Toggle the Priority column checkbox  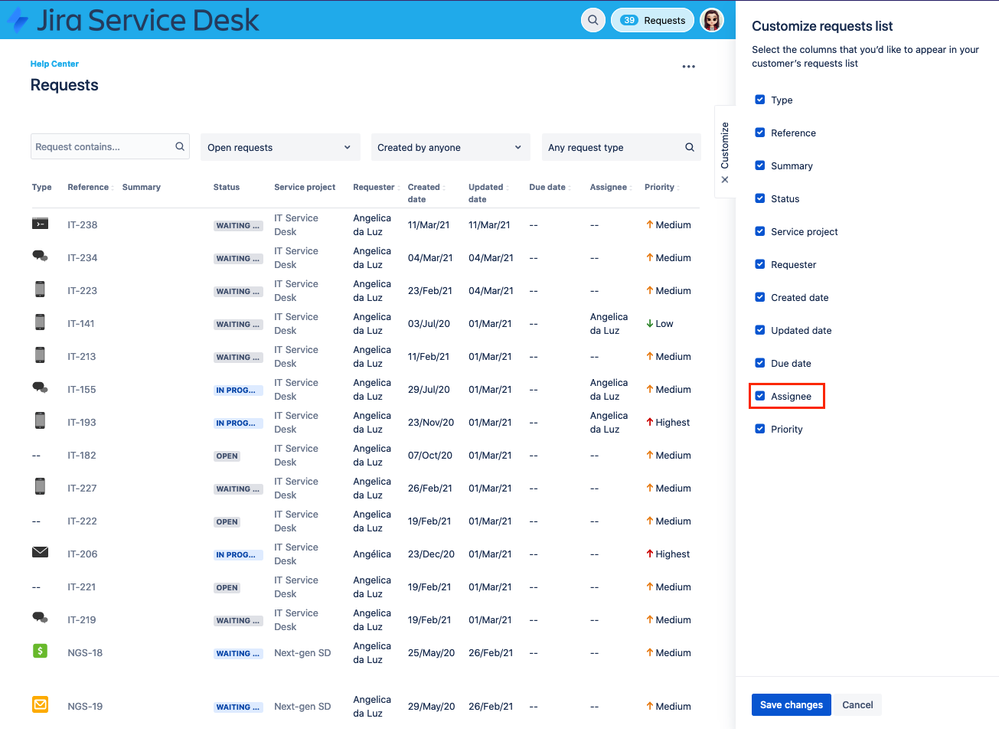point(760,429)
